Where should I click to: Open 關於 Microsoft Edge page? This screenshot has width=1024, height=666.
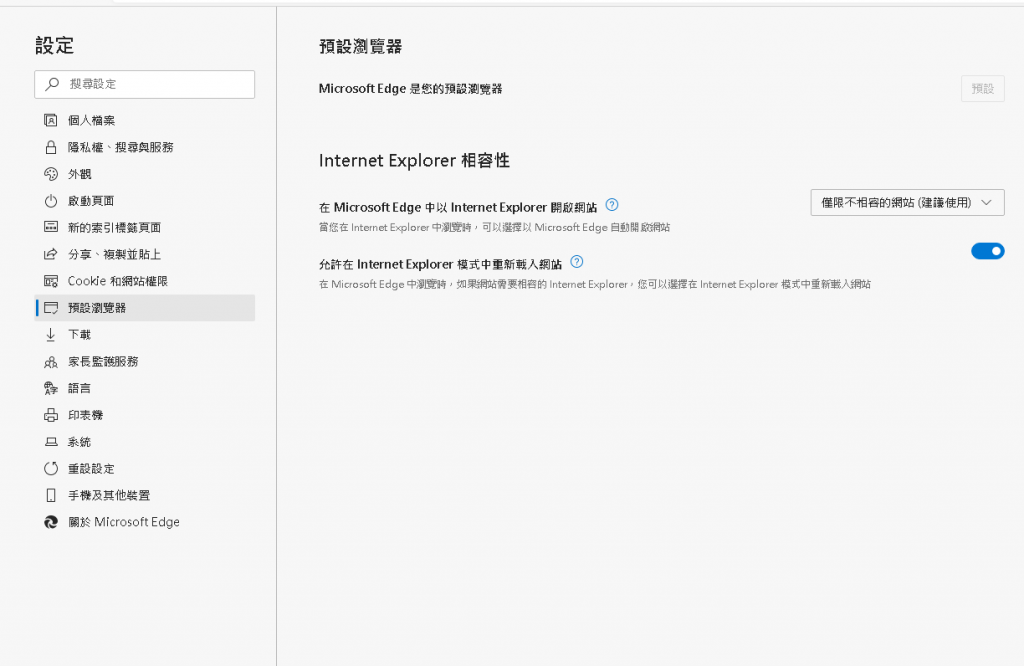144,522
